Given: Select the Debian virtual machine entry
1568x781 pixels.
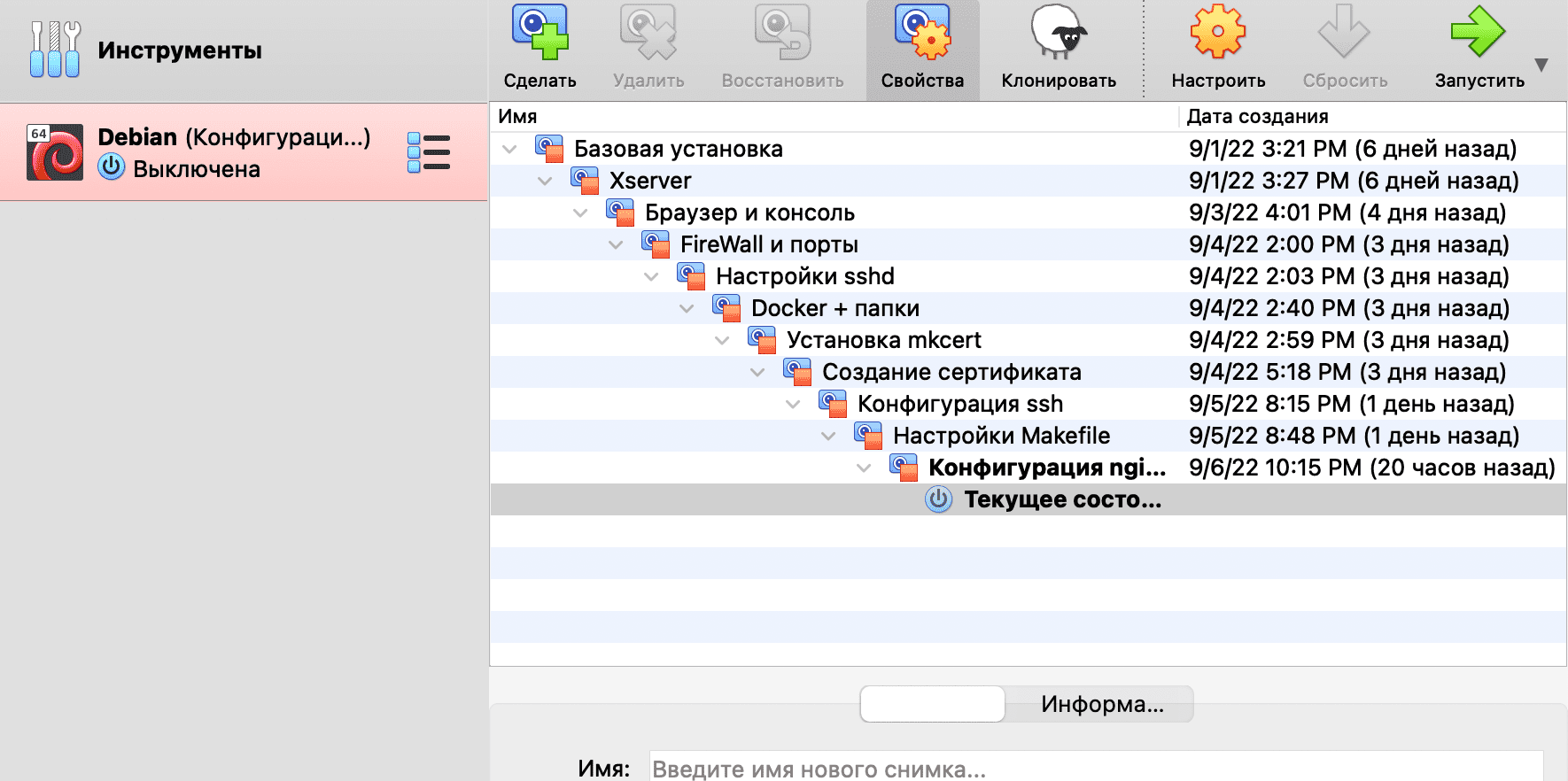Looking at the screenshot, I should pos(244,152).
